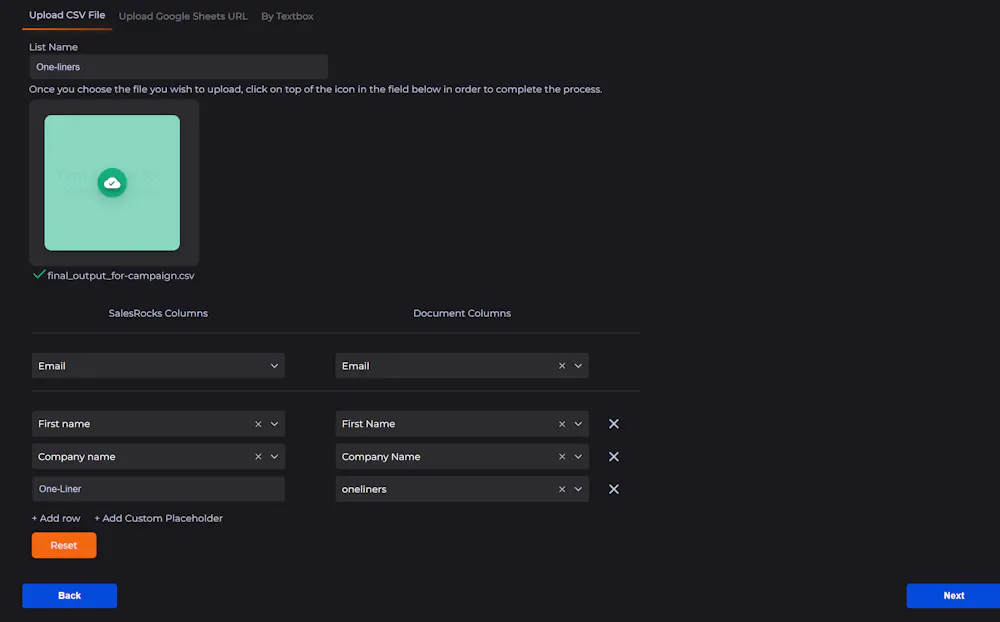Switch to Upload Google Sheets URL tab

[x=183, y=16]
